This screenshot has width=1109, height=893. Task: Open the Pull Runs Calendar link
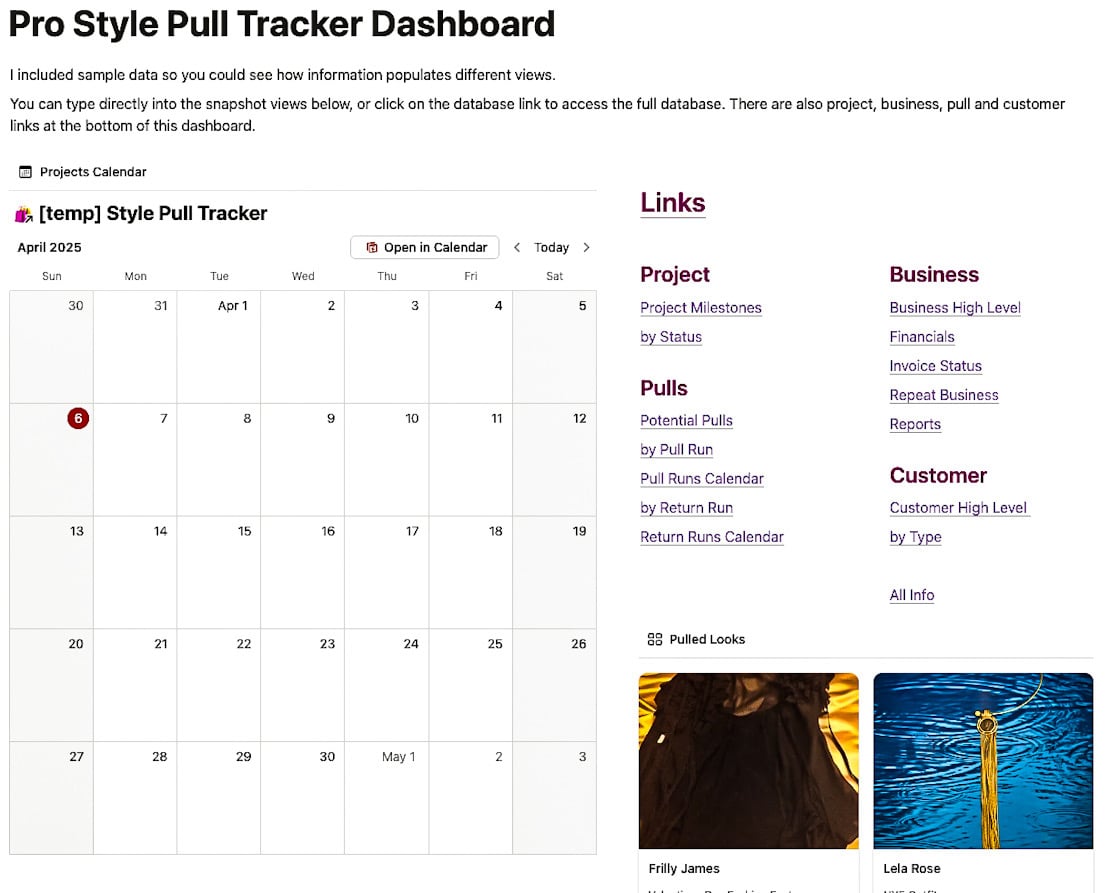tap(702, 479)
